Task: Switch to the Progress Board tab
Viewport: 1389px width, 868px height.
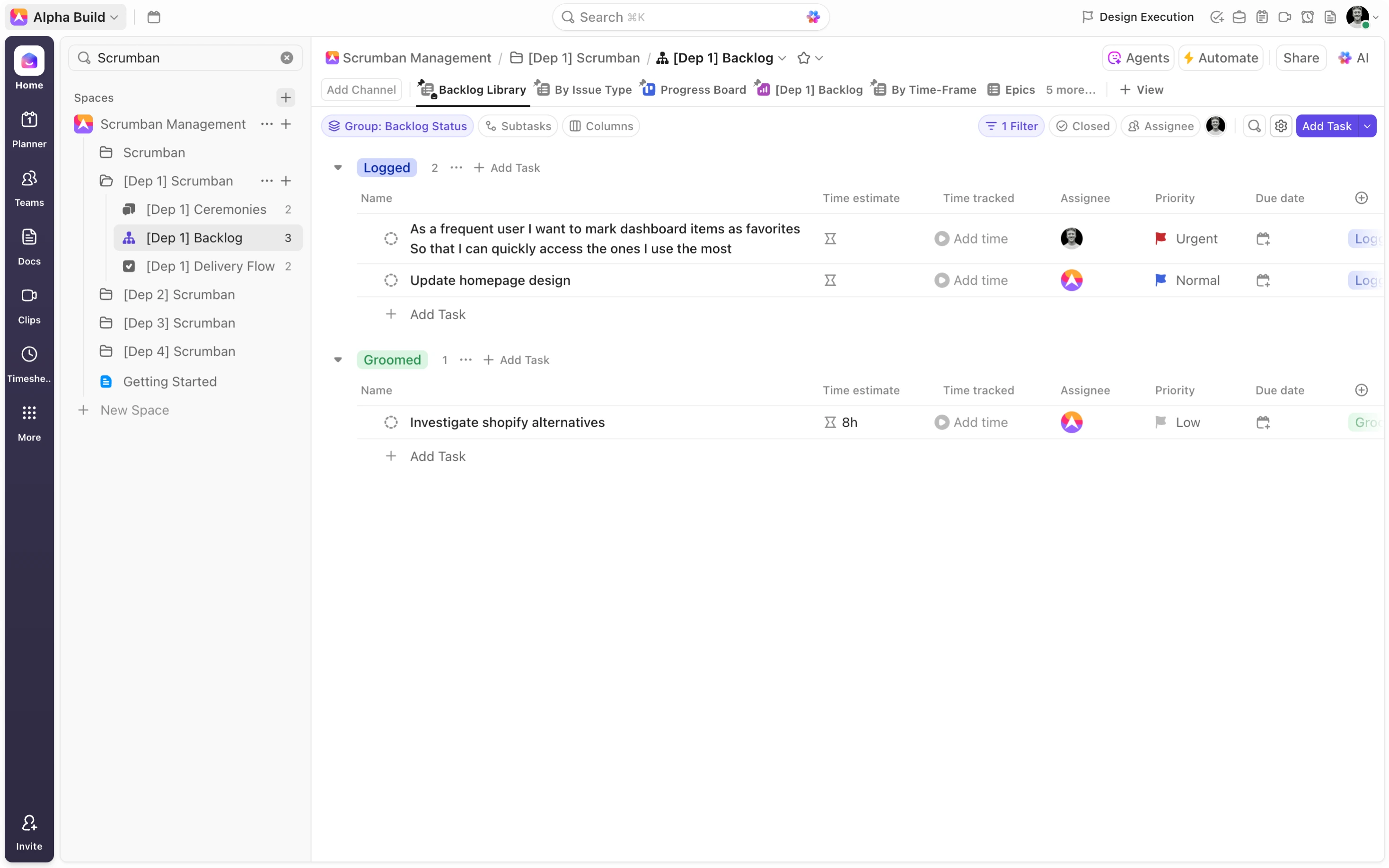Action: click(x=702, y=89)
